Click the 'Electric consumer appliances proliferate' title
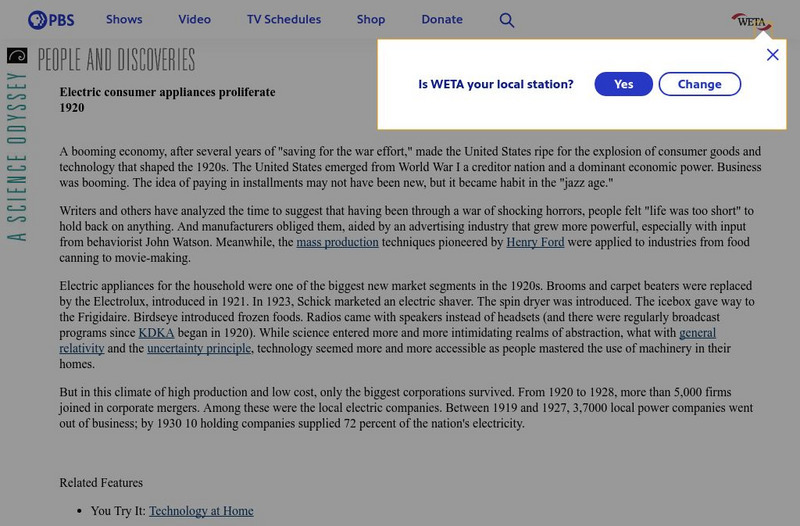 (167, 92)
